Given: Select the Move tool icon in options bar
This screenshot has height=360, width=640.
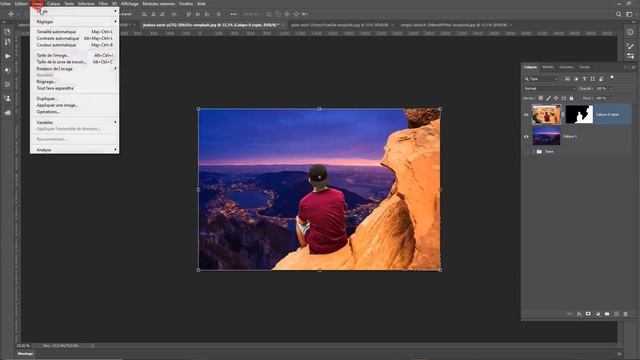Looking at the screenshot, I should (x=11, y=14).
